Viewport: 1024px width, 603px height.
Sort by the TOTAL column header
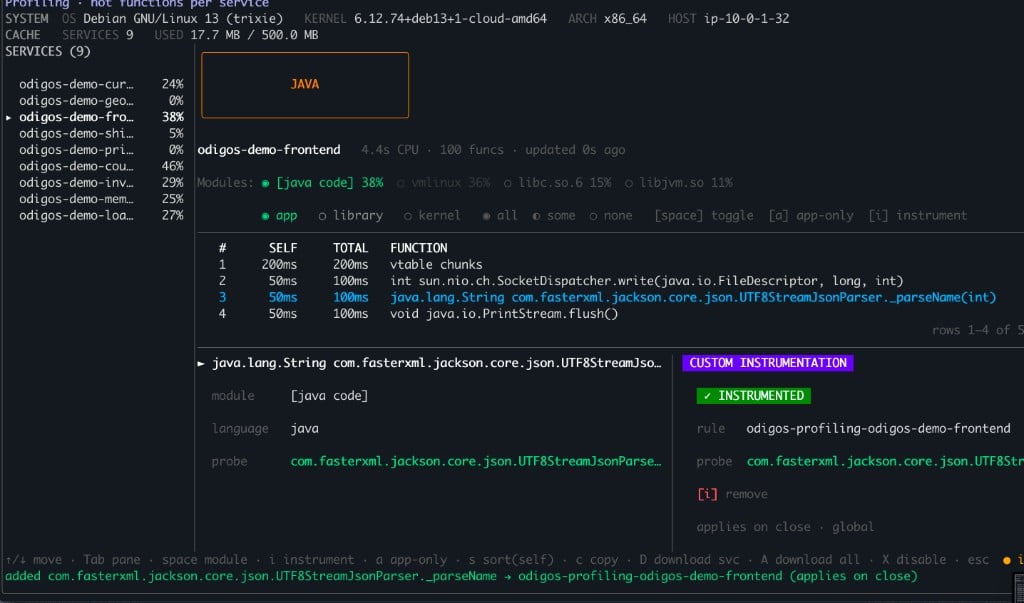pos(350,248)
